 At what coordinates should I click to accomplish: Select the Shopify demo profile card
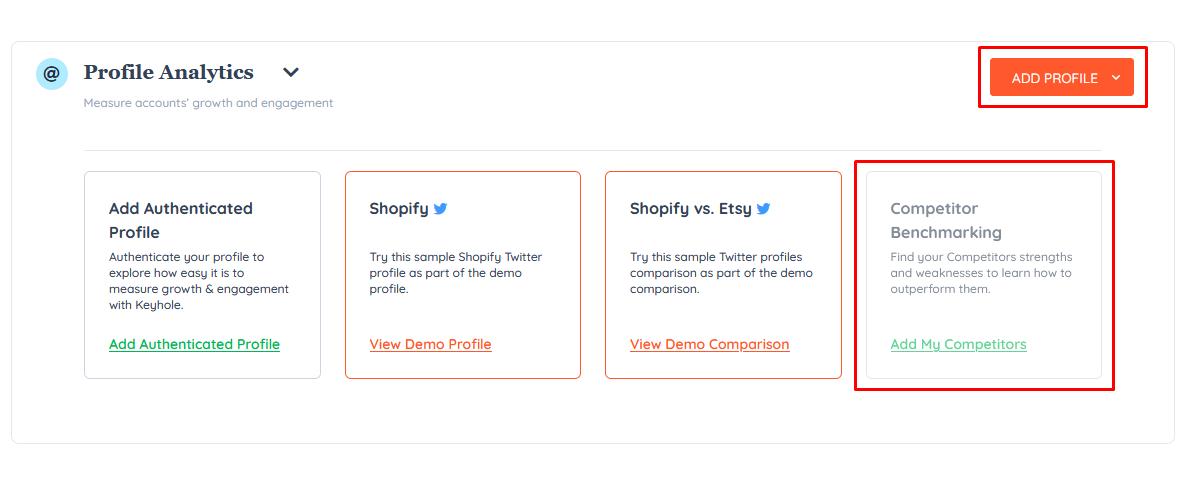(x=463, y=275)
